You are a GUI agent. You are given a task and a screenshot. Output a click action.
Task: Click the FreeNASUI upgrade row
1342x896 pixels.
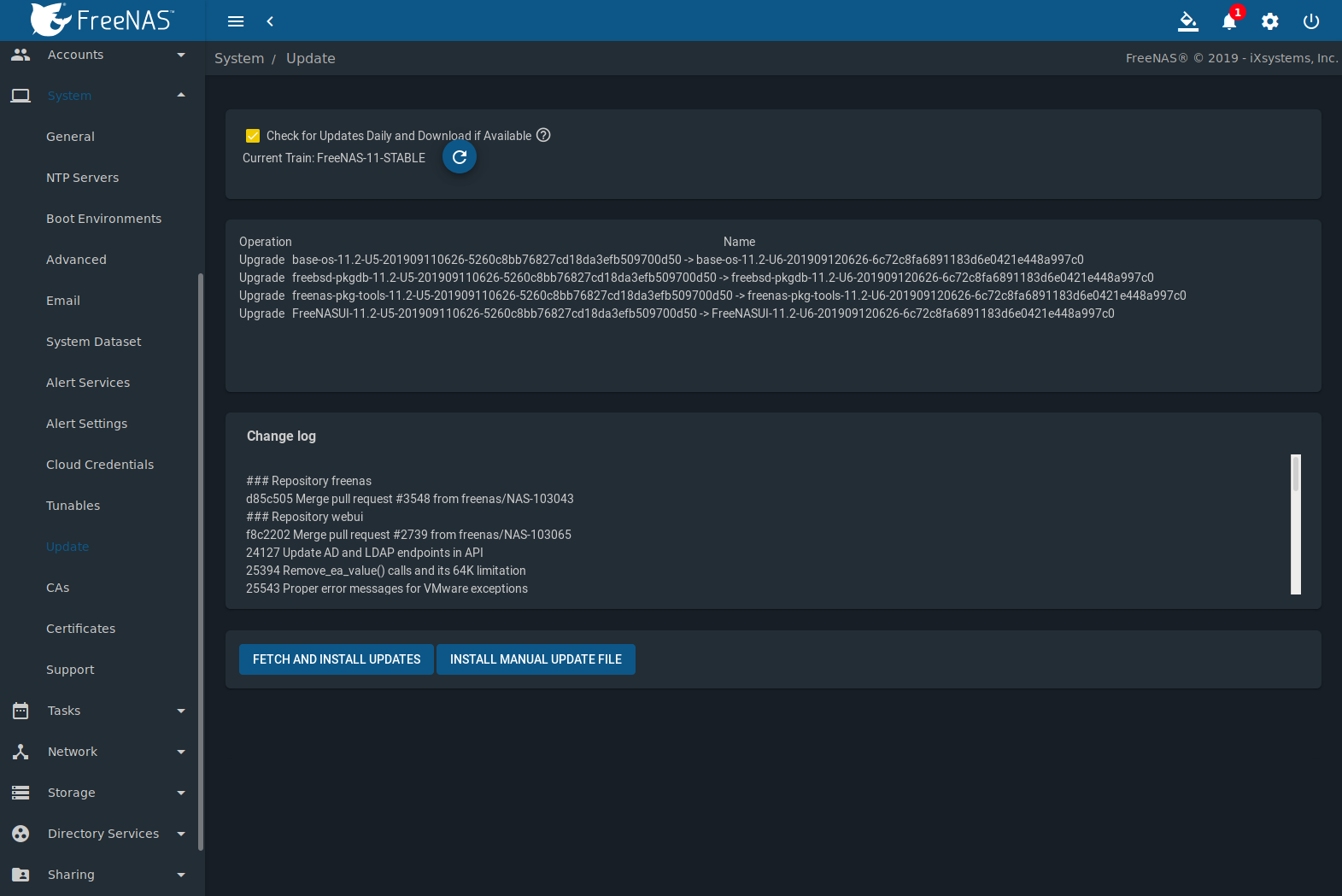click(x=677, y=313)
